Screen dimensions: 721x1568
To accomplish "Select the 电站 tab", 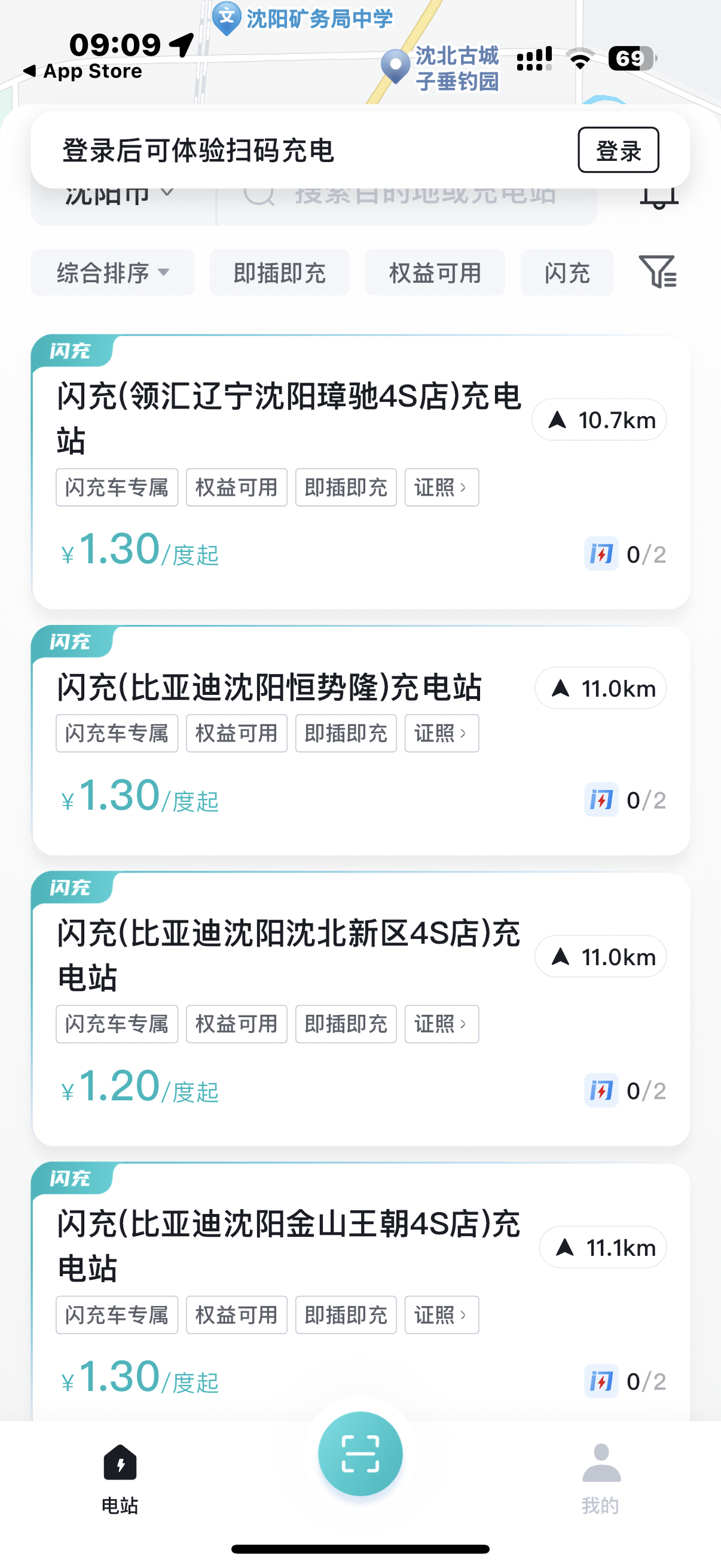I will pos(120,1478).
